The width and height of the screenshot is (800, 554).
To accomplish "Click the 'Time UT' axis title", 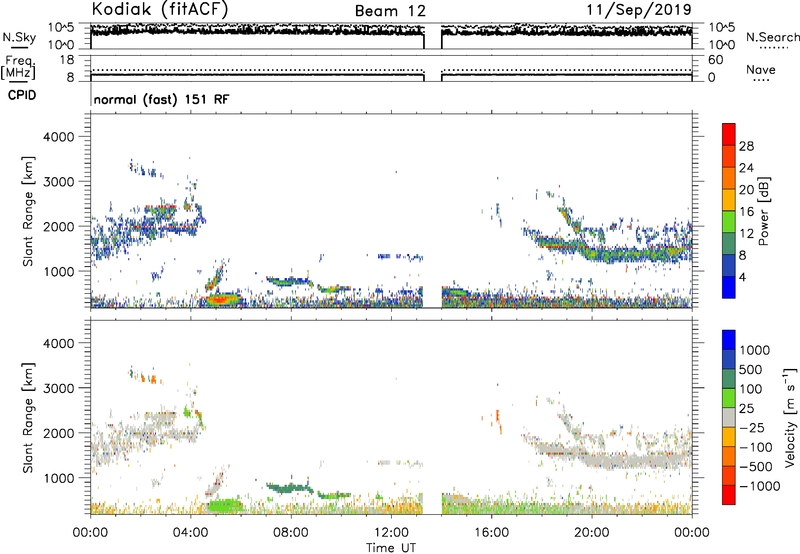I will (391, 548).
